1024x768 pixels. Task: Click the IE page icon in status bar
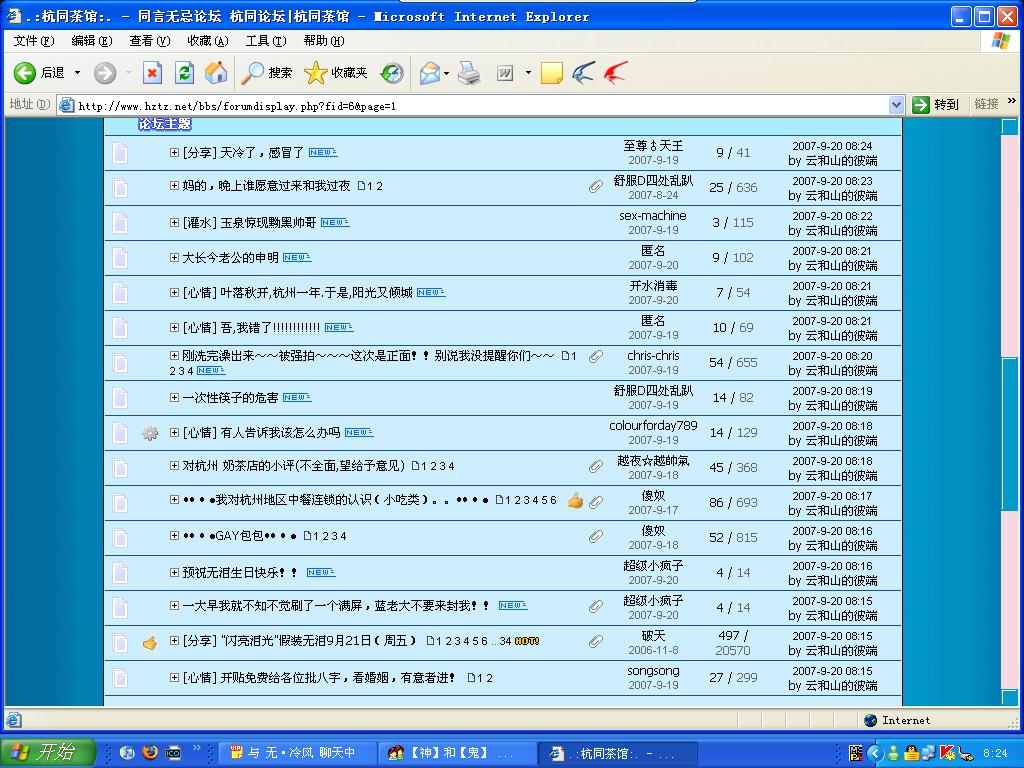pyautogui.click(x=13, y=720)
